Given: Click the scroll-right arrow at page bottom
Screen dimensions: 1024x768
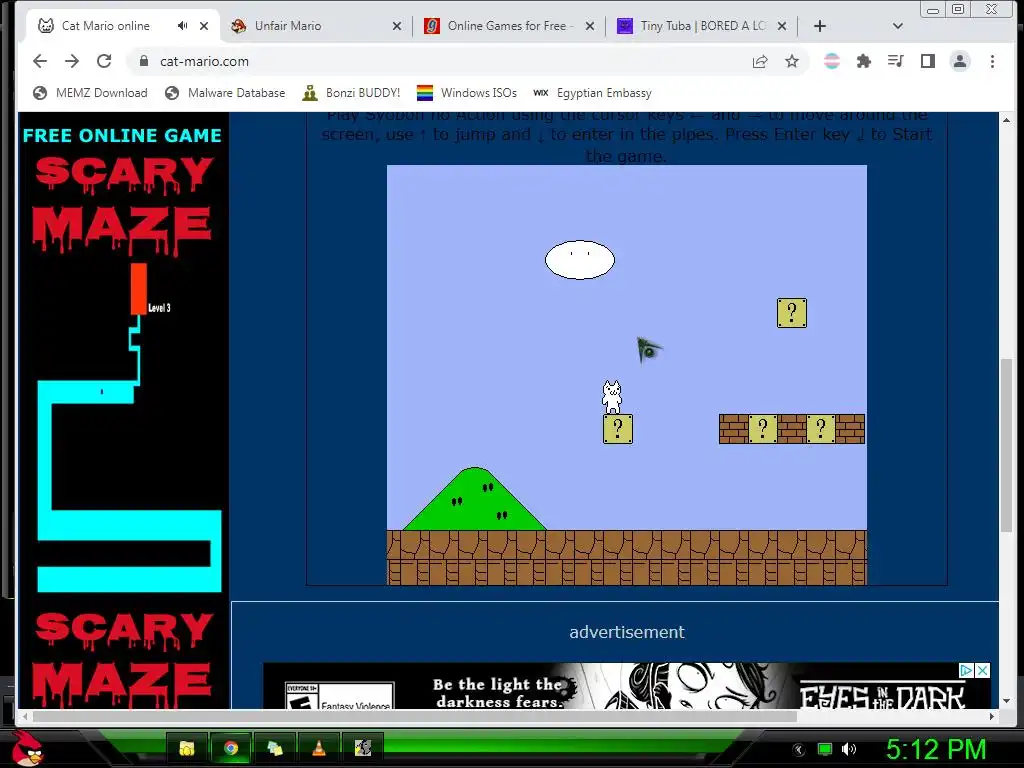Looking at the screenshot, I should (992, 716).
